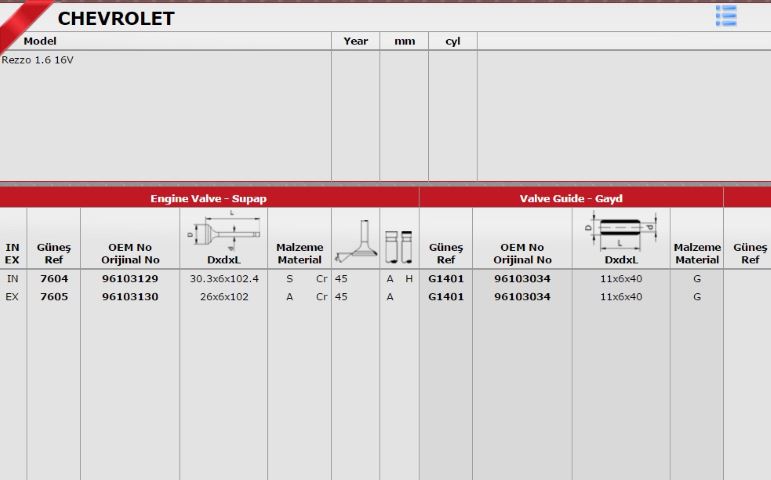The height and width of the screenshot is (480, 771).
Task: Select the Valve Guide - Gayd section header
Action: coord(571,199)
